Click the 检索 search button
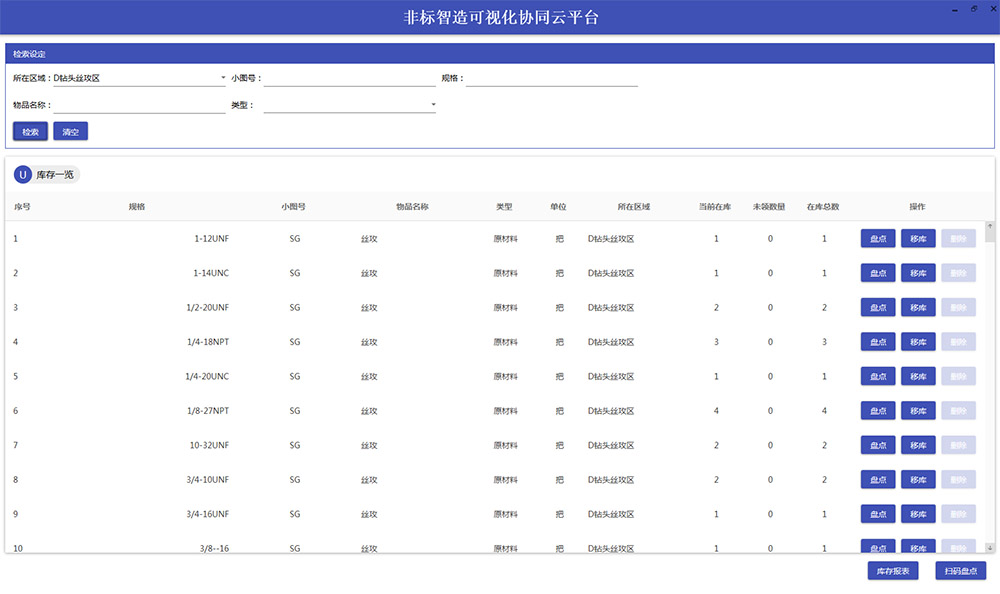 (x=30, y=132)
